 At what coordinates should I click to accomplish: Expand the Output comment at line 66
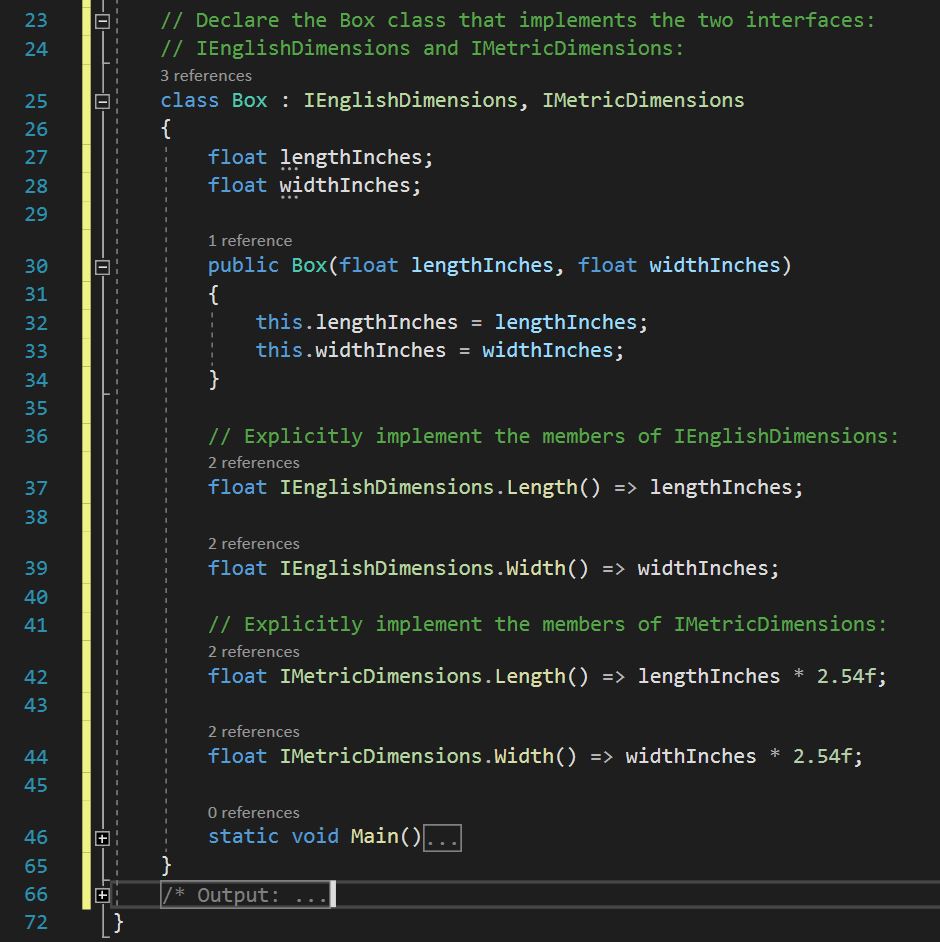click(102, 895)
